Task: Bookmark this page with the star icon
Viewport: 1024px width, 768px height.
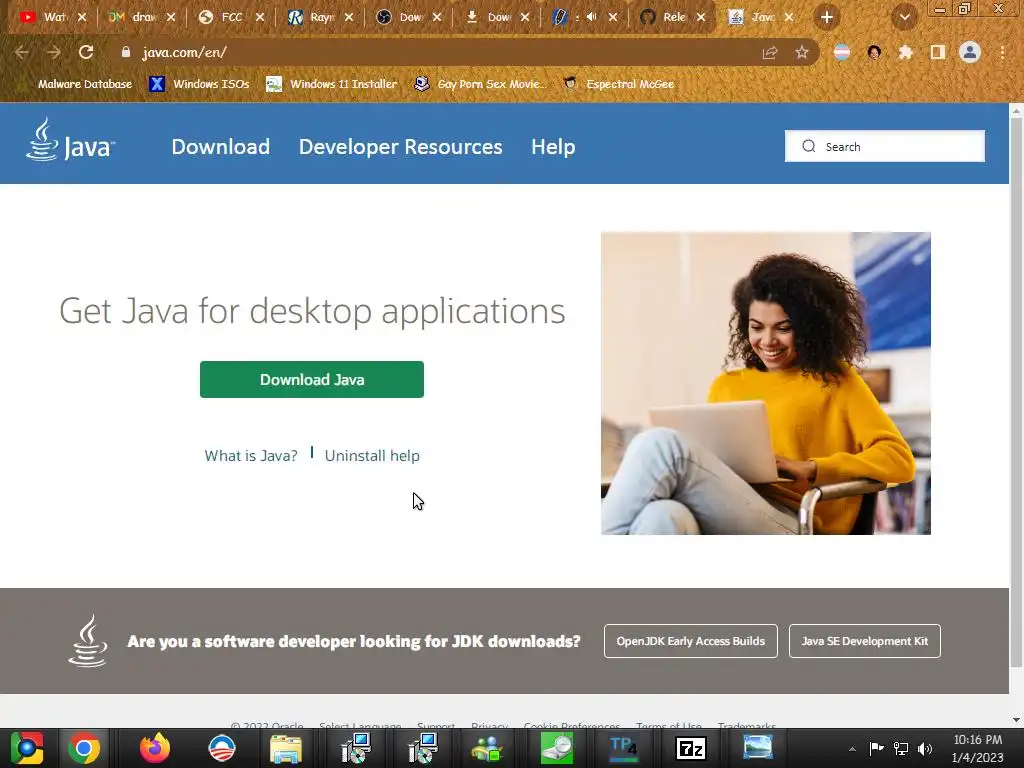Action: tap(802, 52)
